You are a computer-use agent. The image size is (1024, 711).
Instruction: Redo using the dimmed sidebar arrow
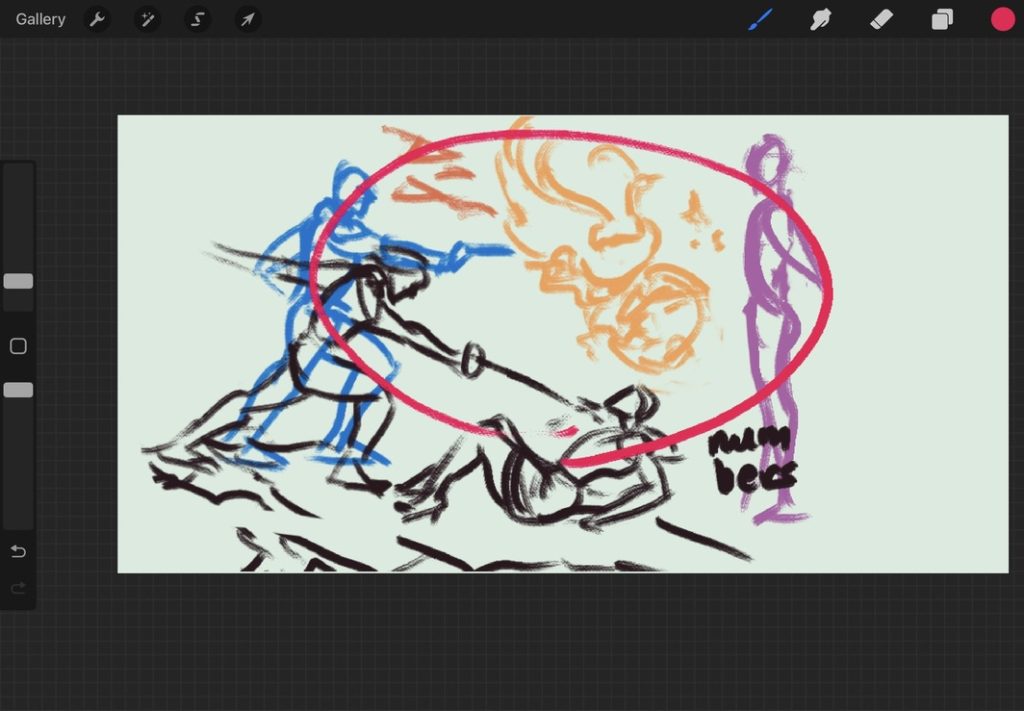18,589
